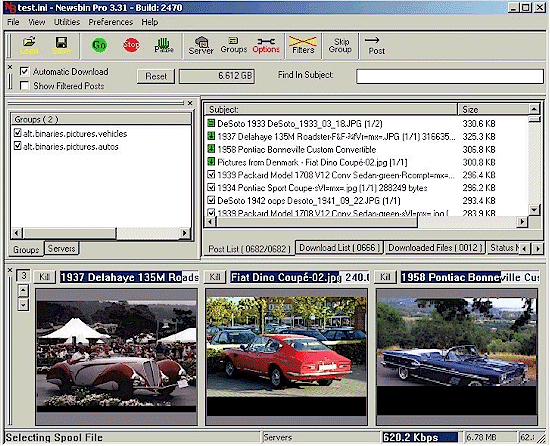Enable the Show Filtered Posts checkbox
This screenshot has width=550, height=446.
[24, 86]
